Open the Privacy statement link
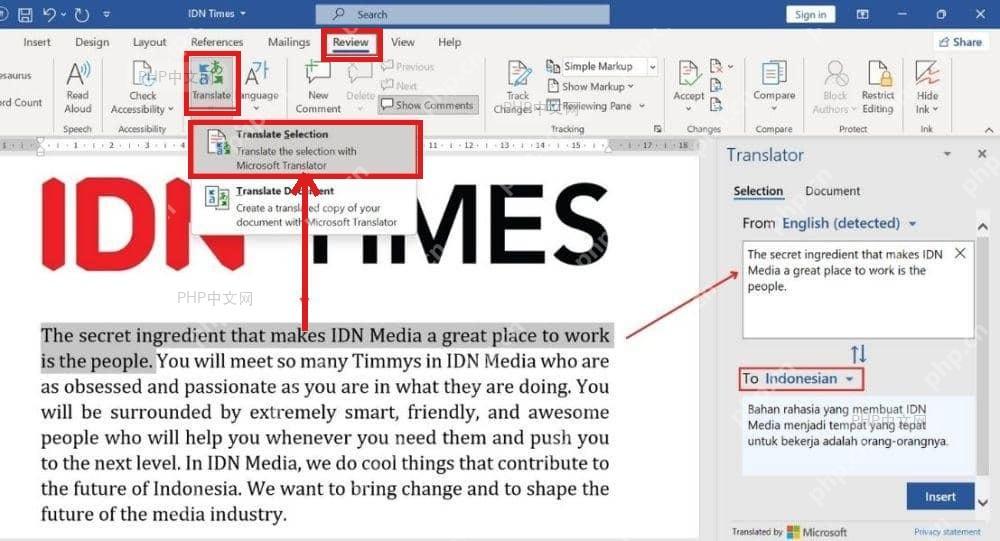The height and width of the screenshot is (541, 1000). coord(947,531)
